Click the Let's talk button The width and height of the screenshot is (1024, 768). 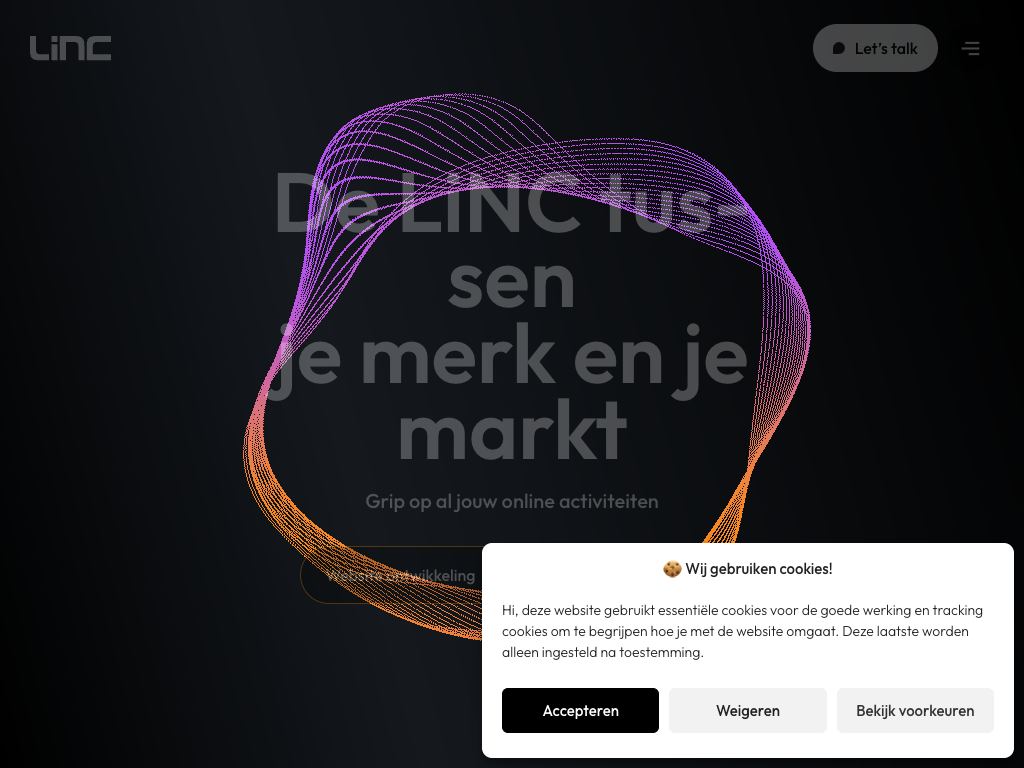pyautogui.click(x=875, y=48)
